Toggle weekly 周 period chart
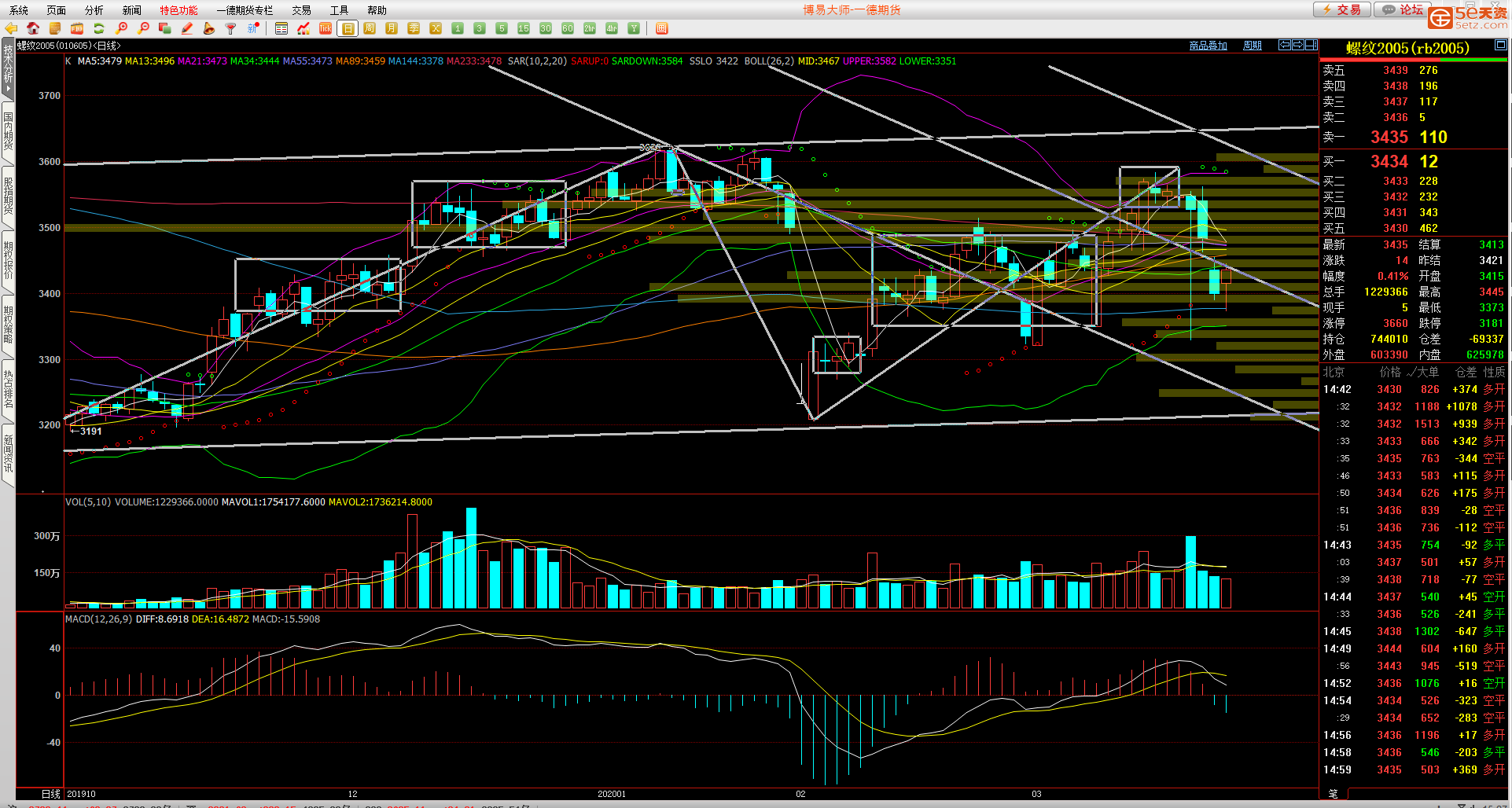The height and width of the screenshot is (808, 1512). (370, 28)
